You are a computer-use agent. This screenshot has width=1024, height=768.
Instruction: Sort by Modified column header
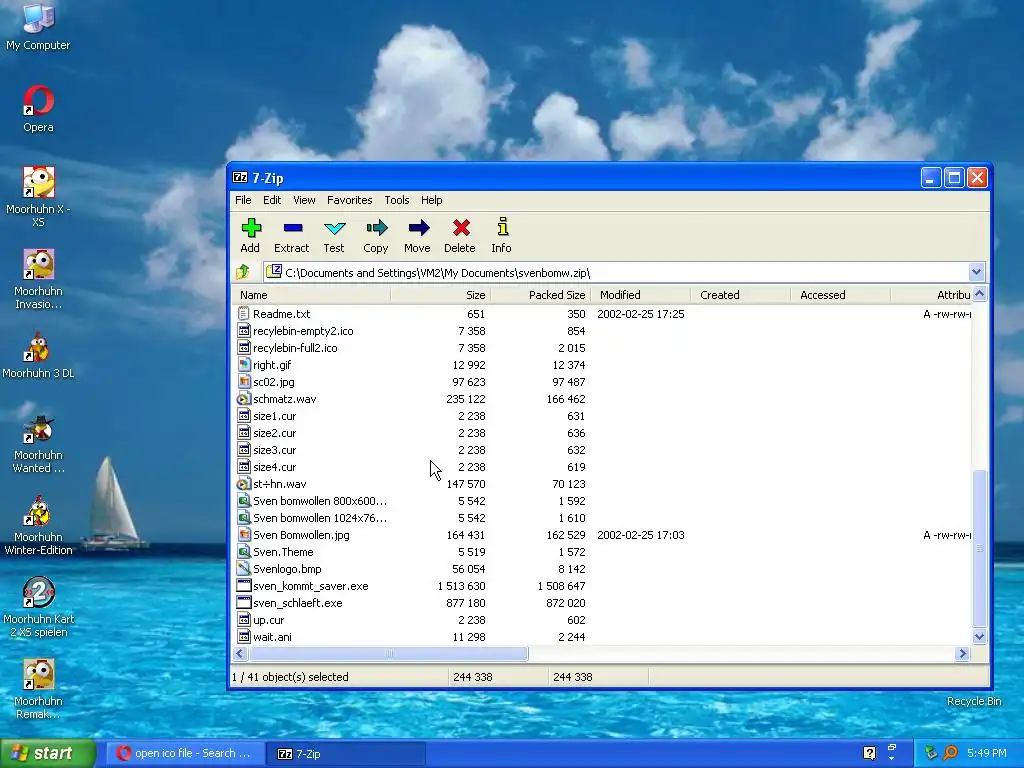641,295
